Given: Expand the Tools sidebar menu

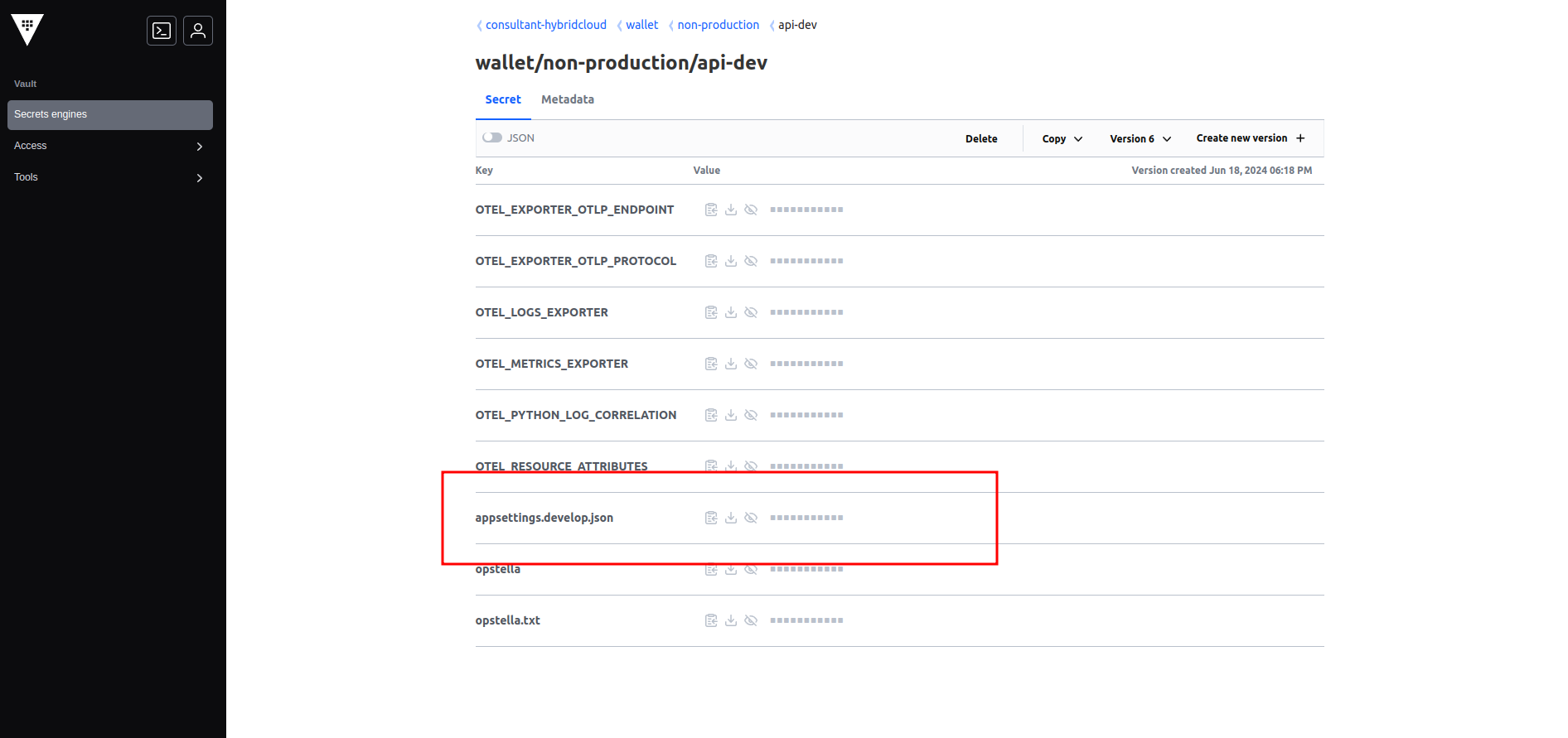Looking at the screenshot, I should (x=109, y=177).
